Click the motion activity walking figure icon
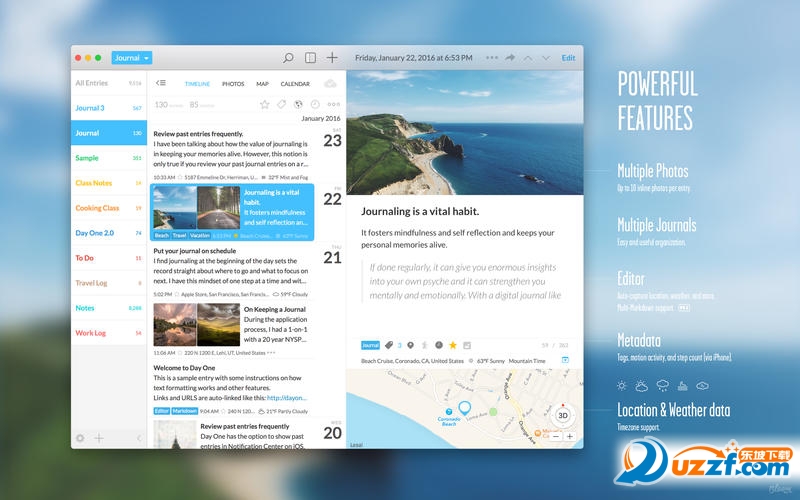 tap(424, 345)
